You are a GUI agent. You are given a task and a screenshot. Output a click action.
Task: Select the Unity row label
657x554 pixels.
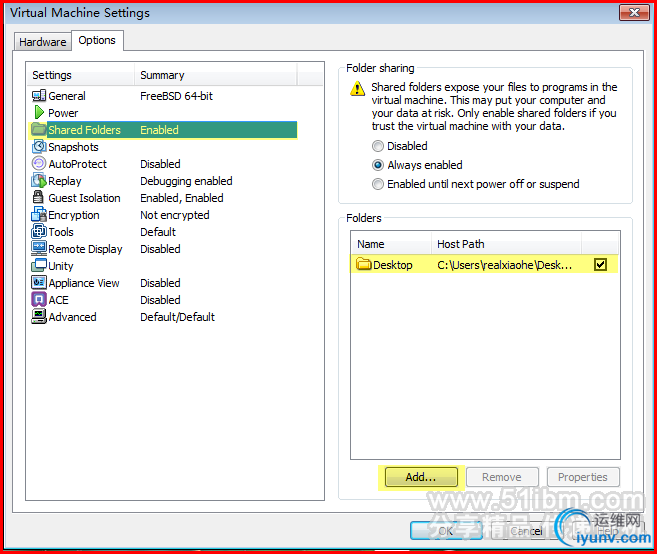(x=61, y=266)
